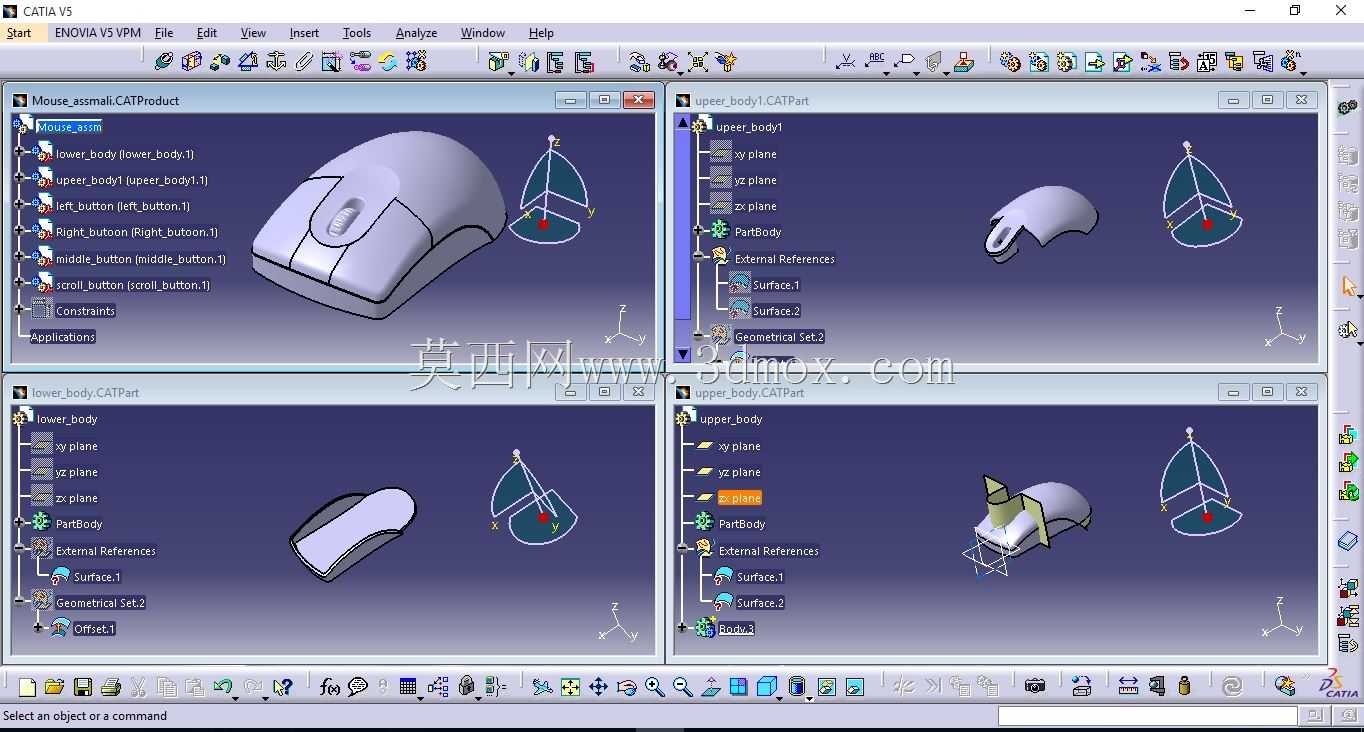Click the Measure Between ruler icon
1364x732 pixels.
[1128, 686]
